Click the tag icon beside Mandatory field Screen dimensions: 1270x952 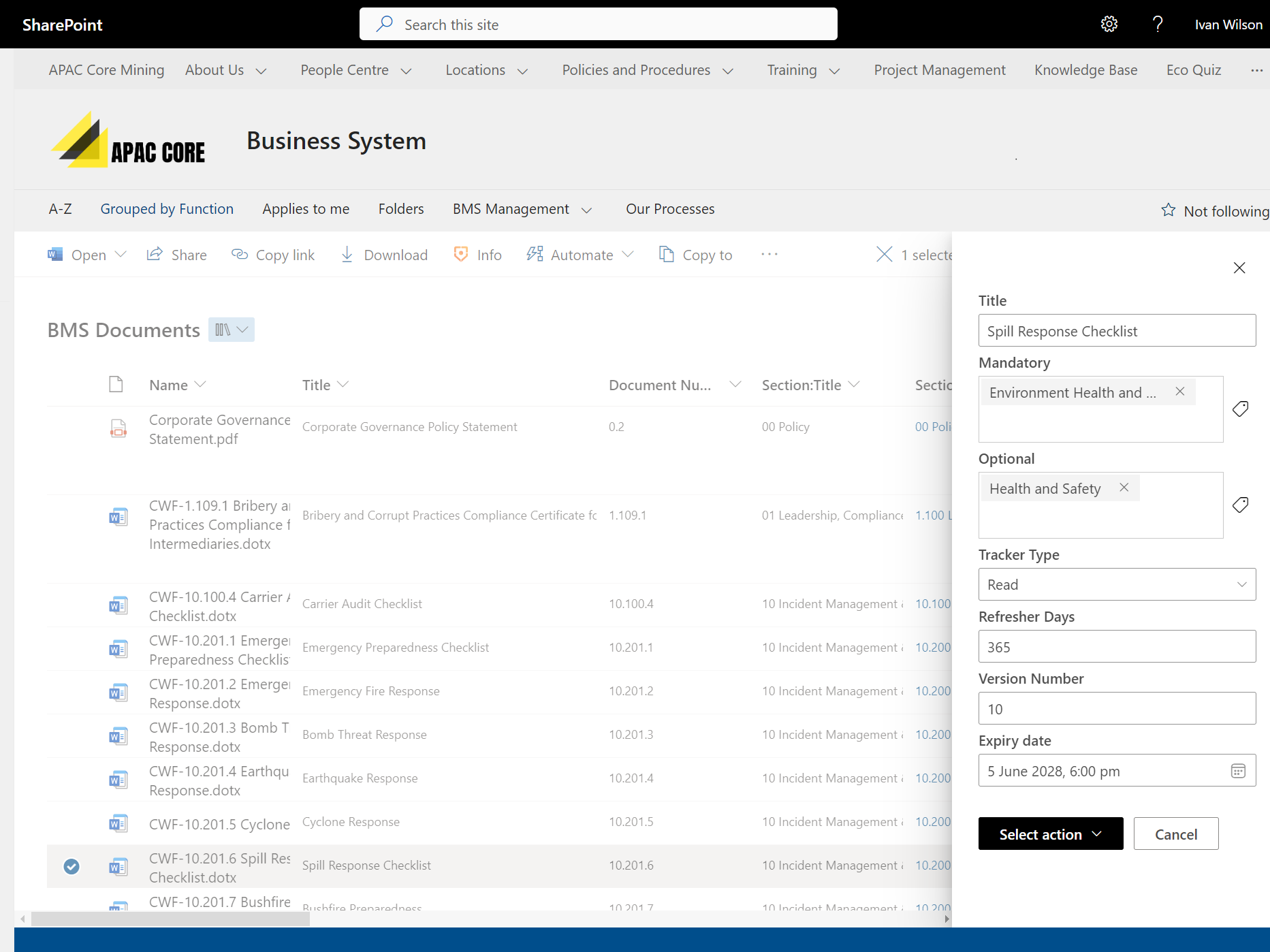pyautogui.click(x=1240, y=409)
